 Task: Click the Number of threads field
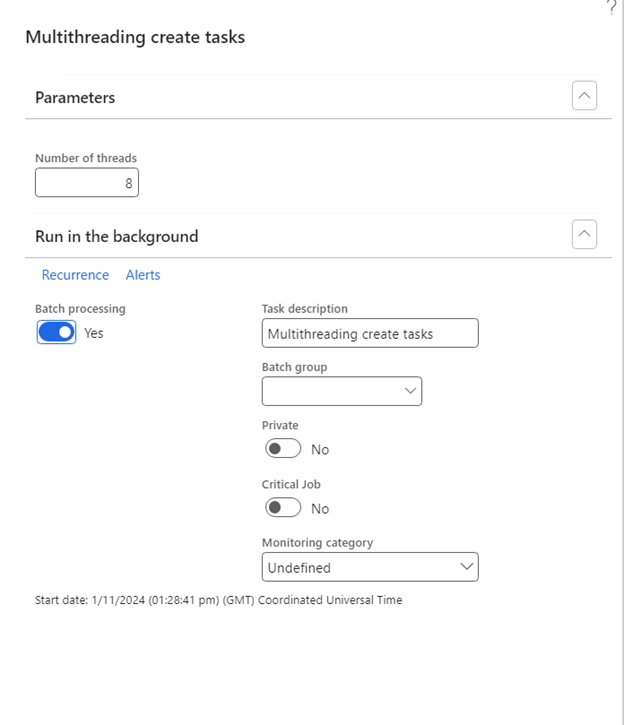click(x=87, y=183)
